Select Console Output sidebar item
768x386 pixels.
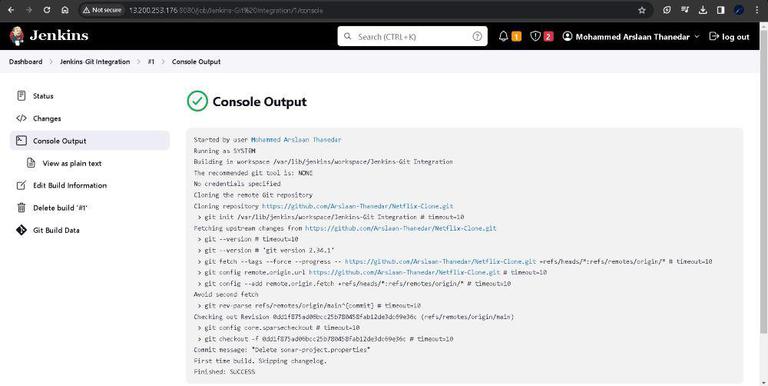pos(90,141)
